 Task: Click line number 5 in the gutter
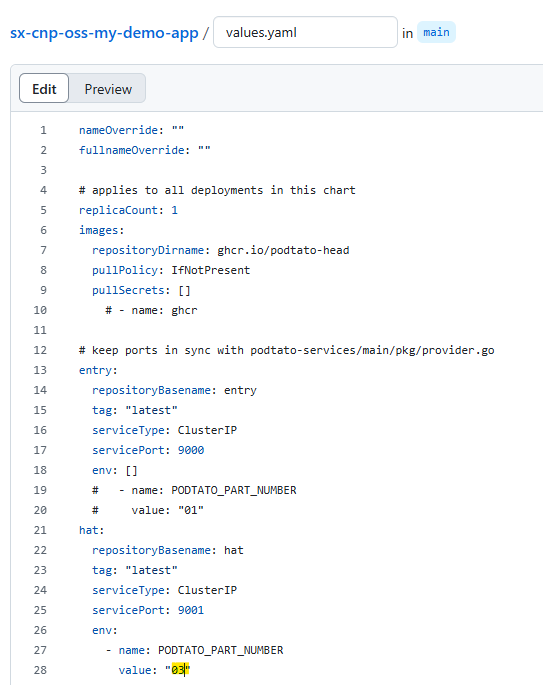click(43, 210)
